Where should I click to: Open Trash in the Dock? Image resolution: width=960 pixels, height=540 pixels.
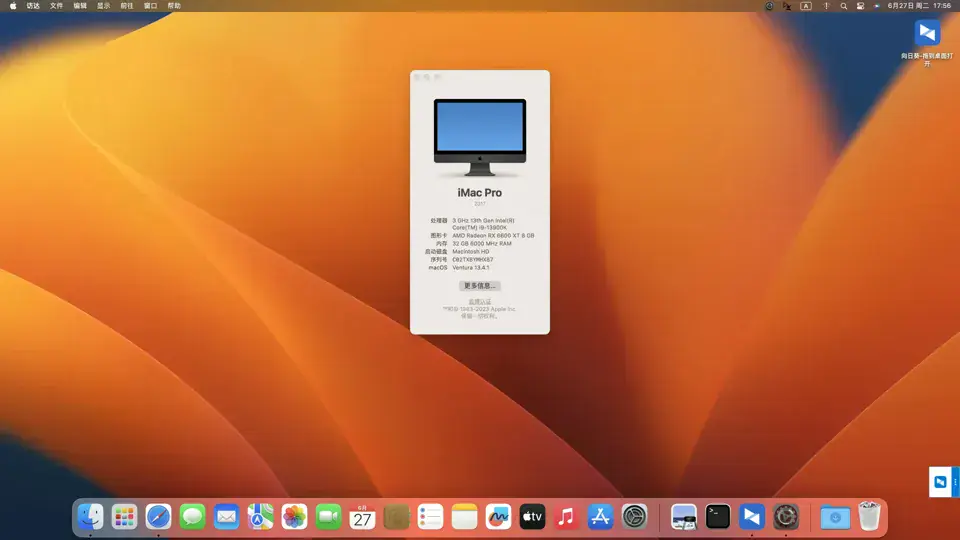point(869,517)
